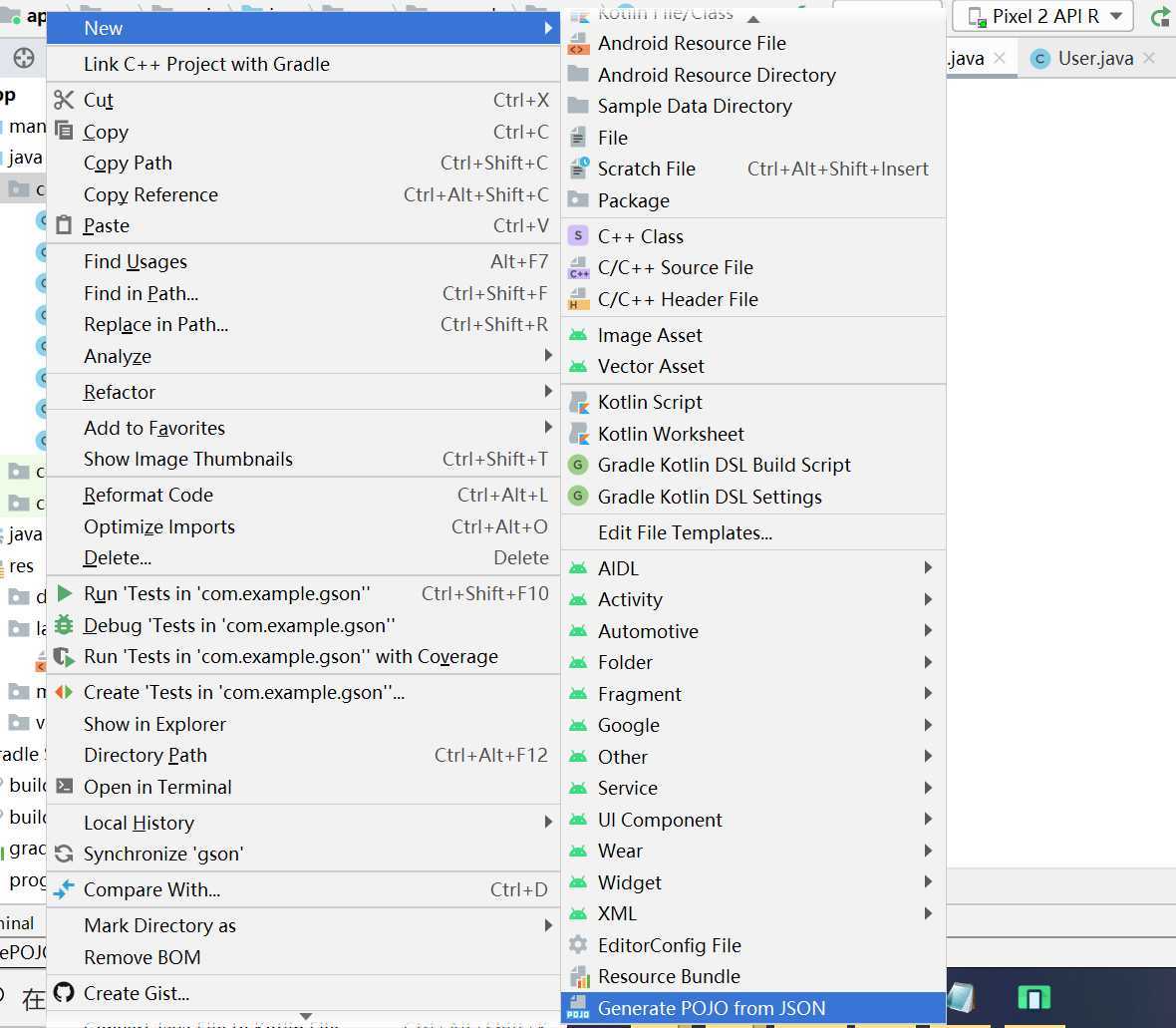1176x1028 pixels.
Task: Expand the Fragment submenu
Action: (x=753, y=694)
